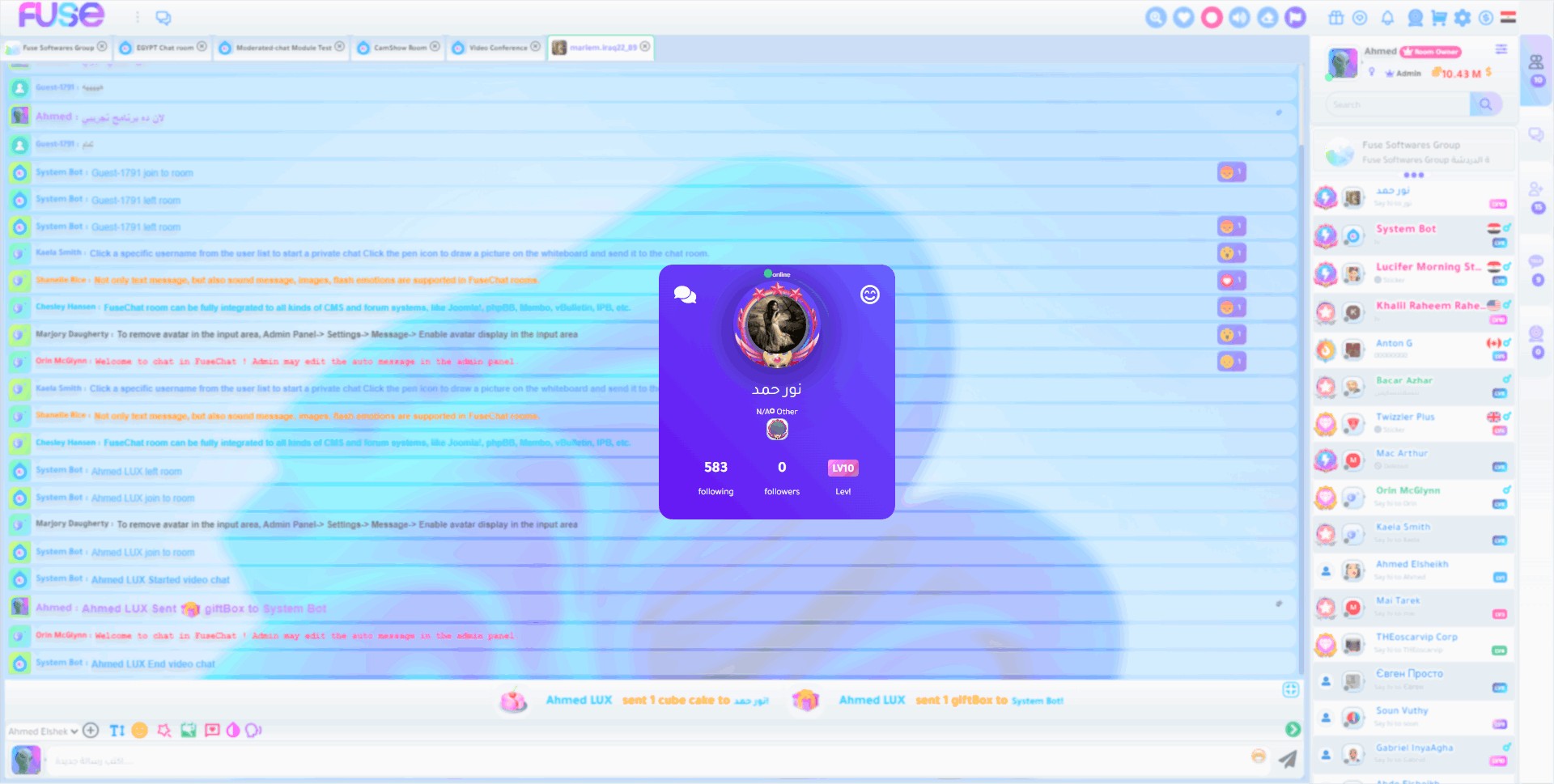The width and height of the screenshot is (1554, 784).
Task: Open the text font size tool
Action: [117, 730]
